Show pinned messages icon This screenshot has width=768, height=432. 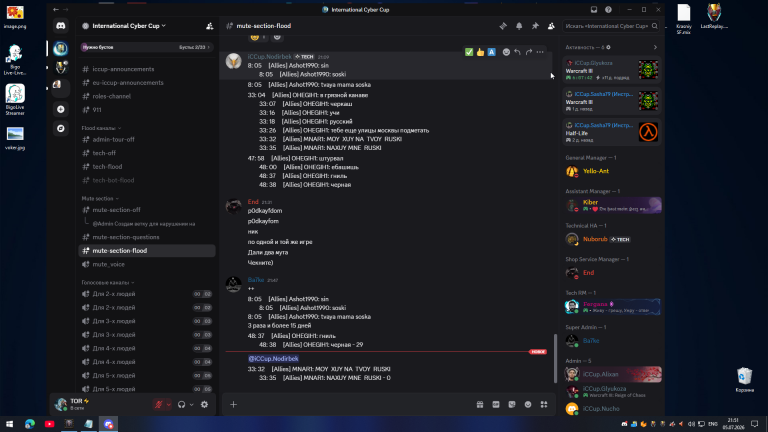click(535, 26)
